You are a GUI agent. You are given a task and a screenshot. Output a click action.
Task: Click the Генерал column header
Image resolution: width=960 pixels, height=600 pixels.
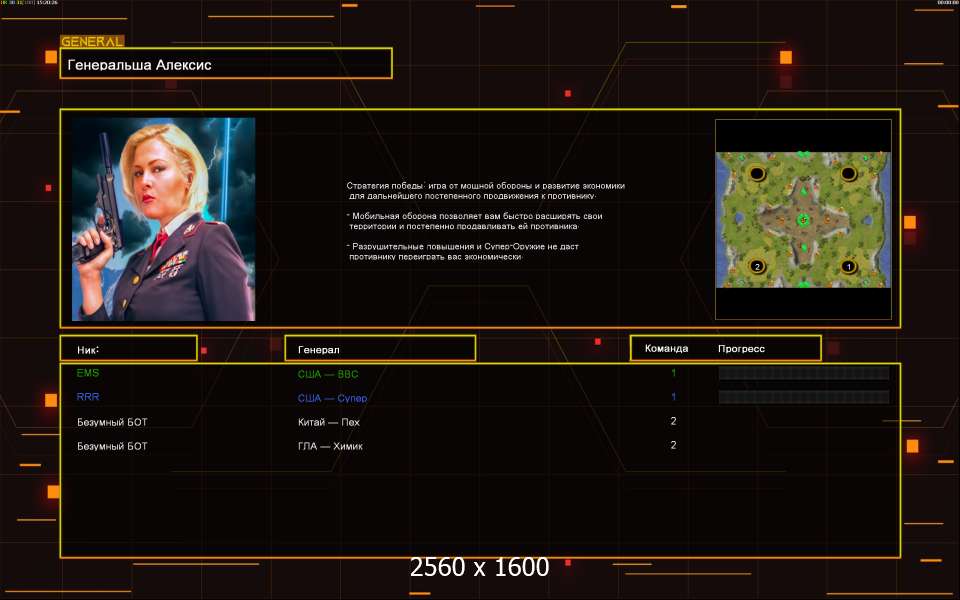380,349
